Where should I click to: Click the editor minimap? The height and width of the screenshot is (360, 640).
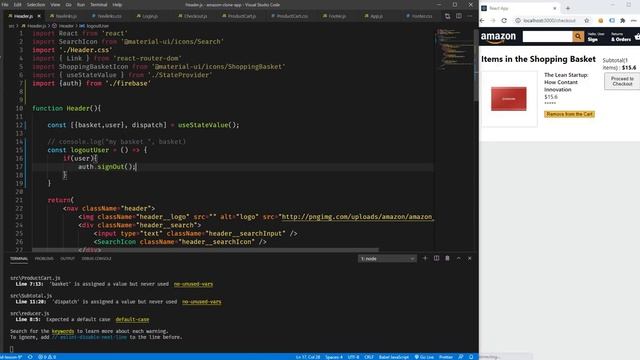pyautogui.click(x=453, y=49)
